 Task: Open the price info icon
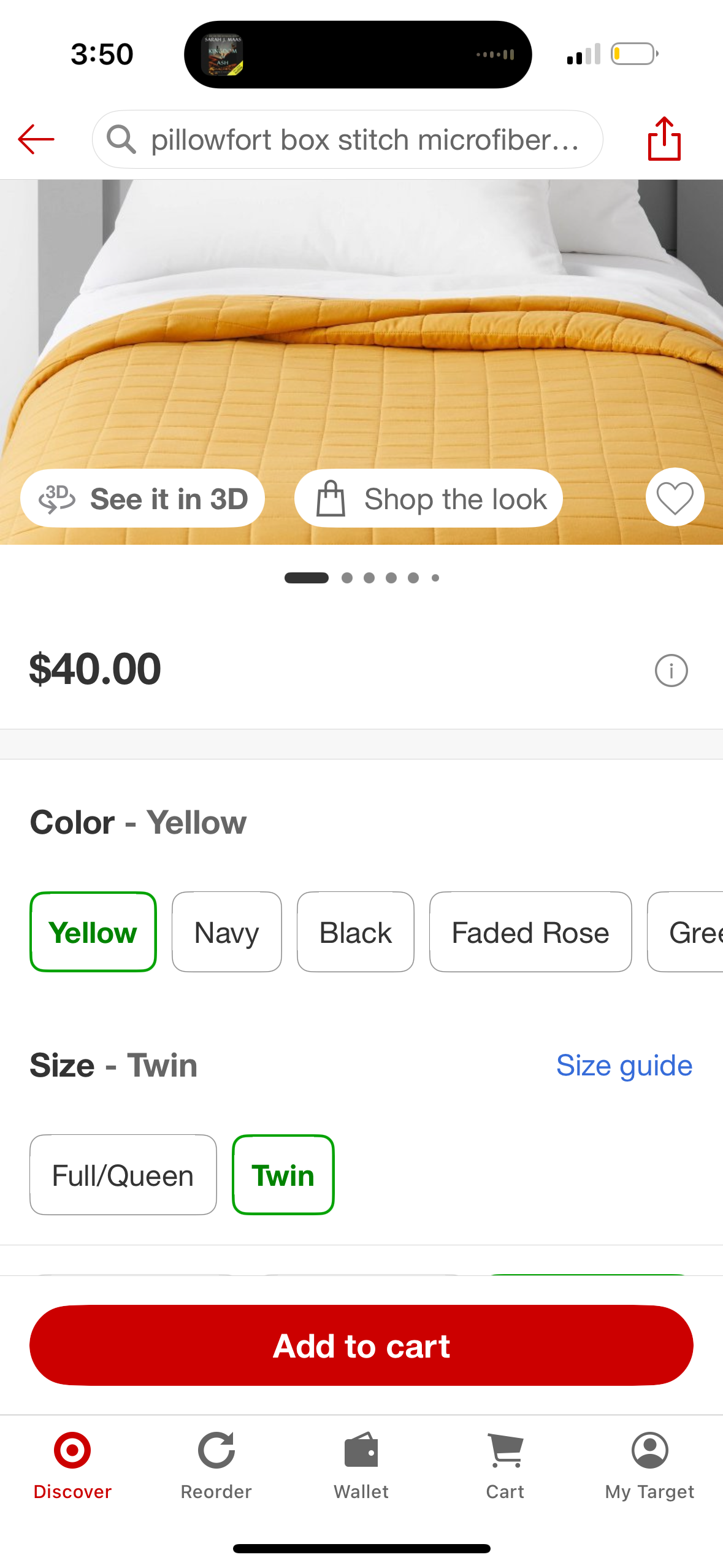pyautogui.click(x=671, y=671)
